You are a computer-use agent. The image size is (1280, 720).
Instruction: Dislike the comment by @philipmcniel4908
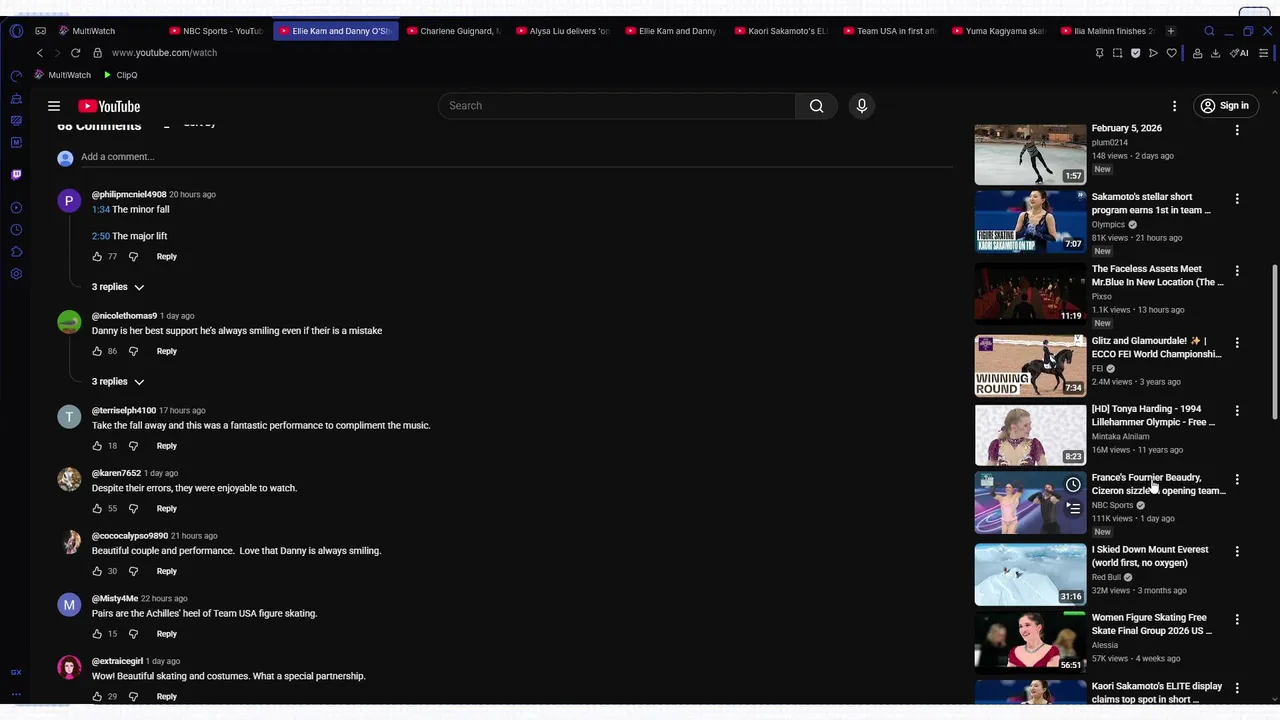[x=133, y=257]
